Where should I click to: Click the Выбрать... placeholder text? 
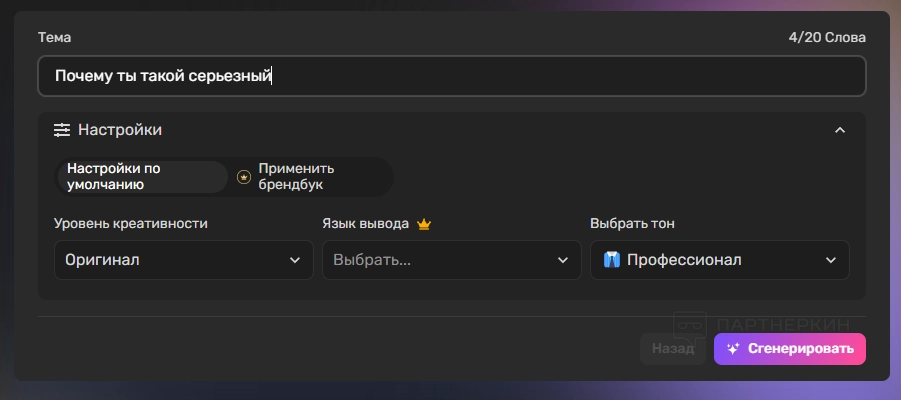[x=372, y=260]
